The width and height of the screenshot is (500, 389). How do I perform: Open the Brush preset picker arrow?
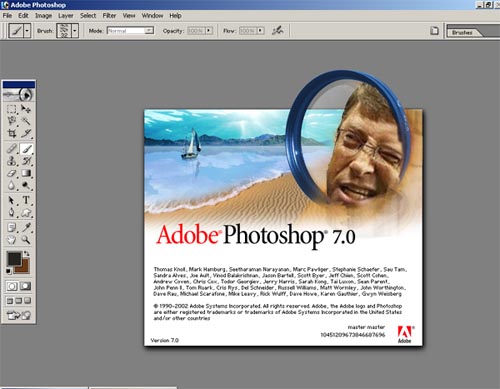tap(75, 31)
